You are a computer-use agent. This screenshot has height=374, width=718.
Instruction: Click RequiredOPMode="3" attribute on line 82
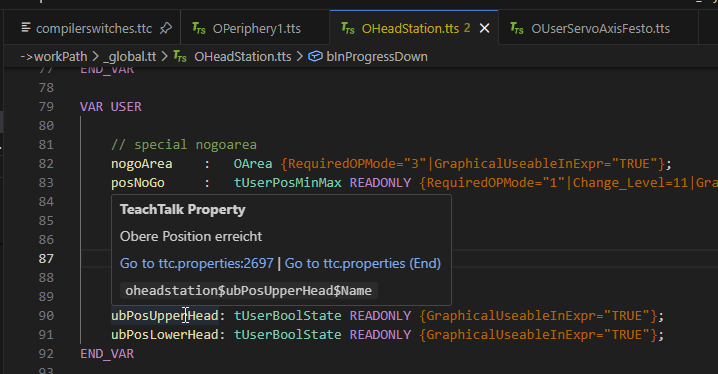point(357,163)
